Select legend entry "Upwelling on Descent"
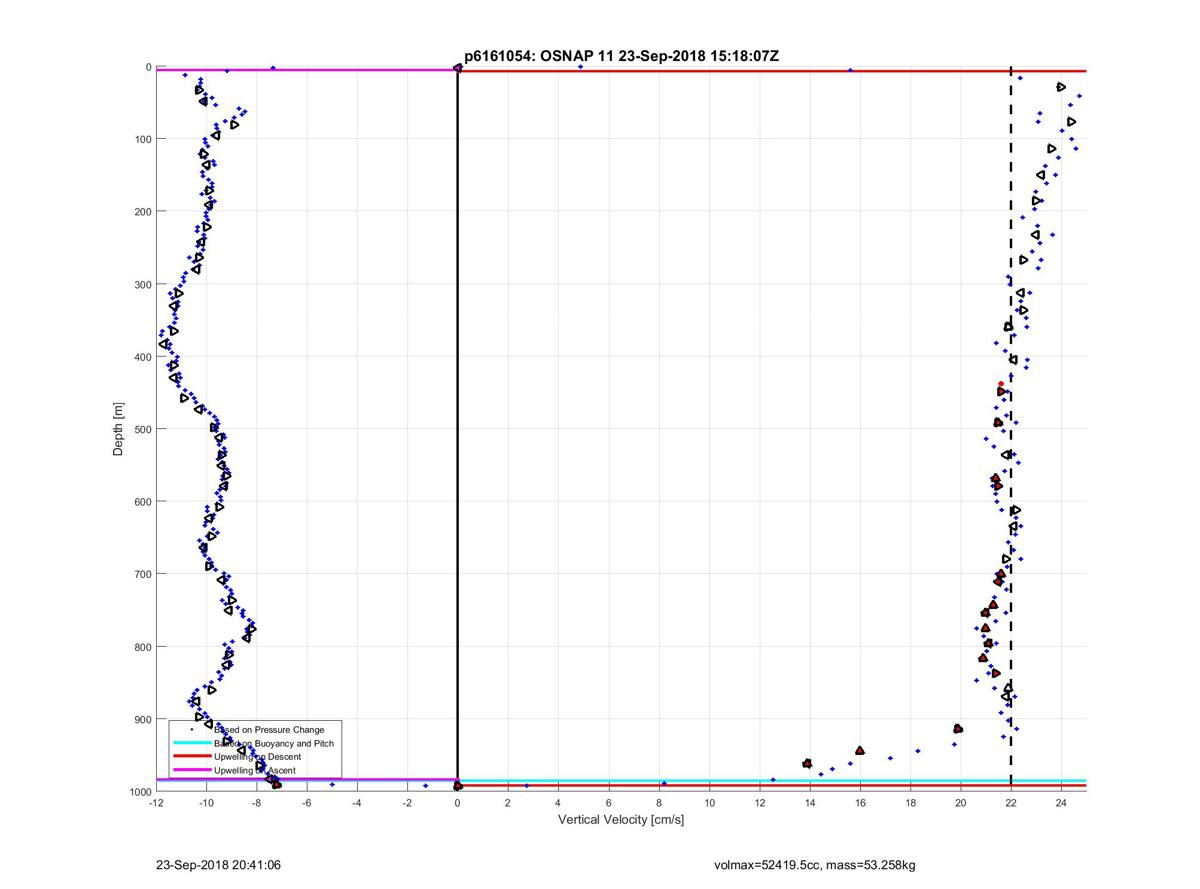Image resolution: width=1200 pixels, height=889 pixels. pos(257,757)
